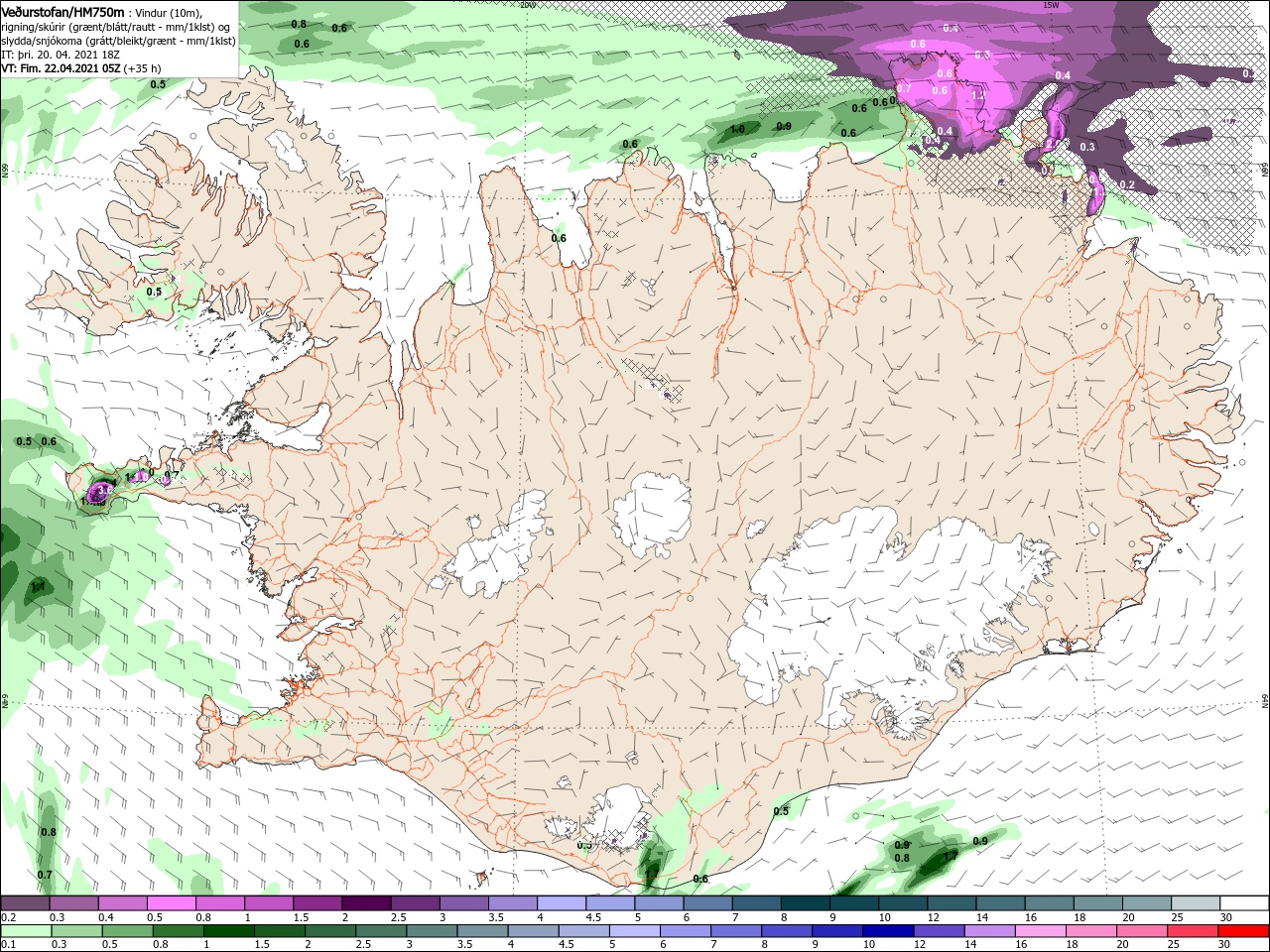Click upper legend swatch between 3 and 3.5
1270x952 pixels.
463,902
